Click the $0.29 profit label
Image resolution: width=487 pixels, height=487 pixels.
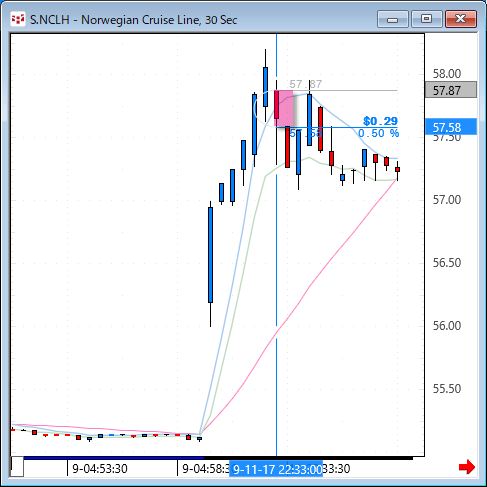(x=380, y=121)
